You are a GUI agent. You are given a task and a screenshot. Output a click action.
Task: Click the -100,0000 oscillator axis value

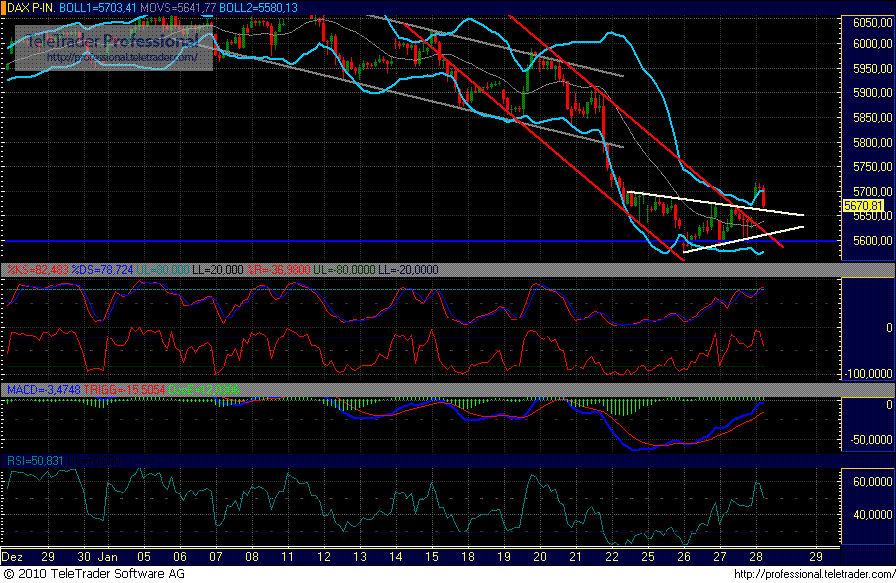[867, 374]
